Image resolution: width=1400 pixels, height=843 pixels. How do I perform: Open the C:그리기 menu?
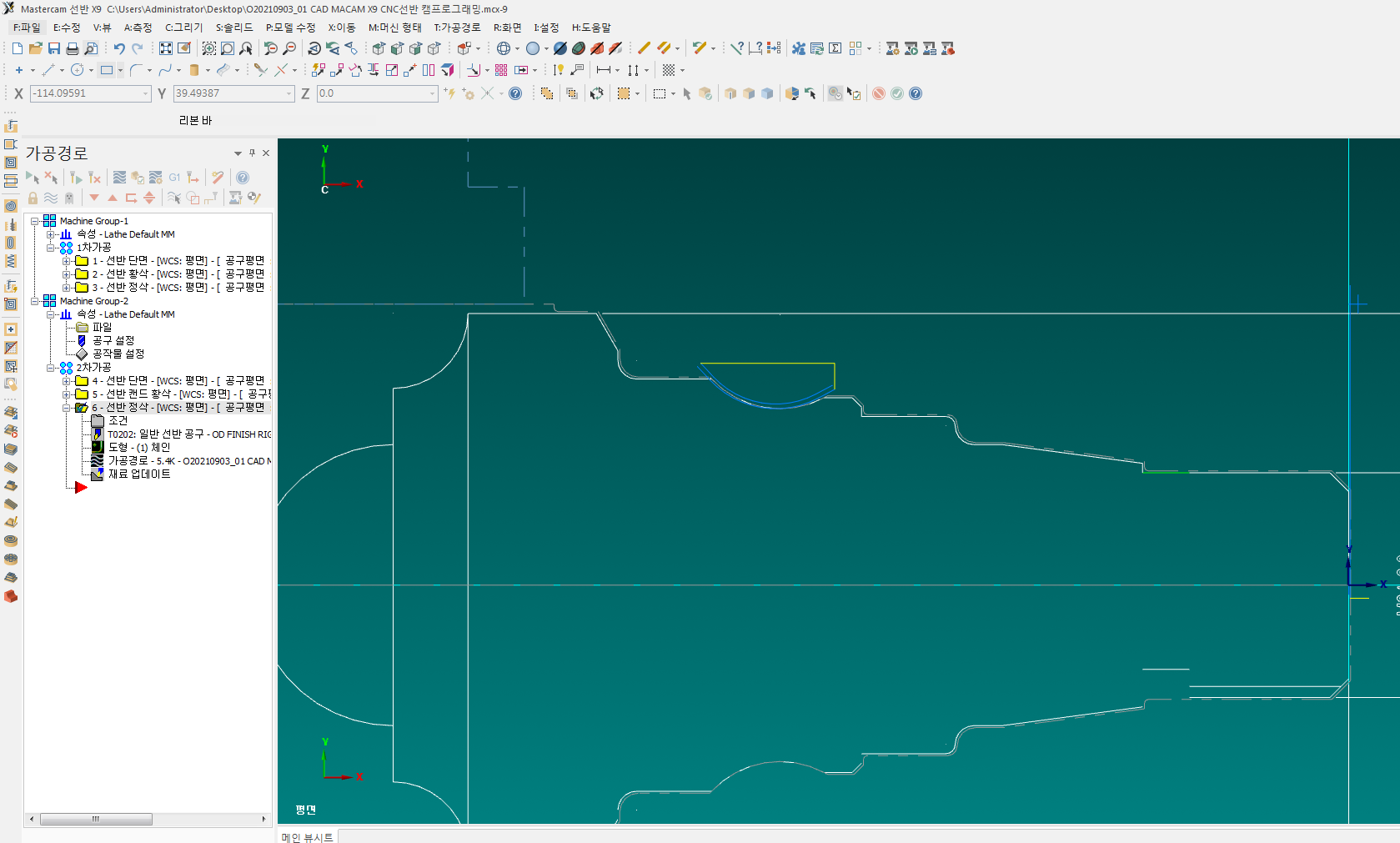(x=183, y=28)
